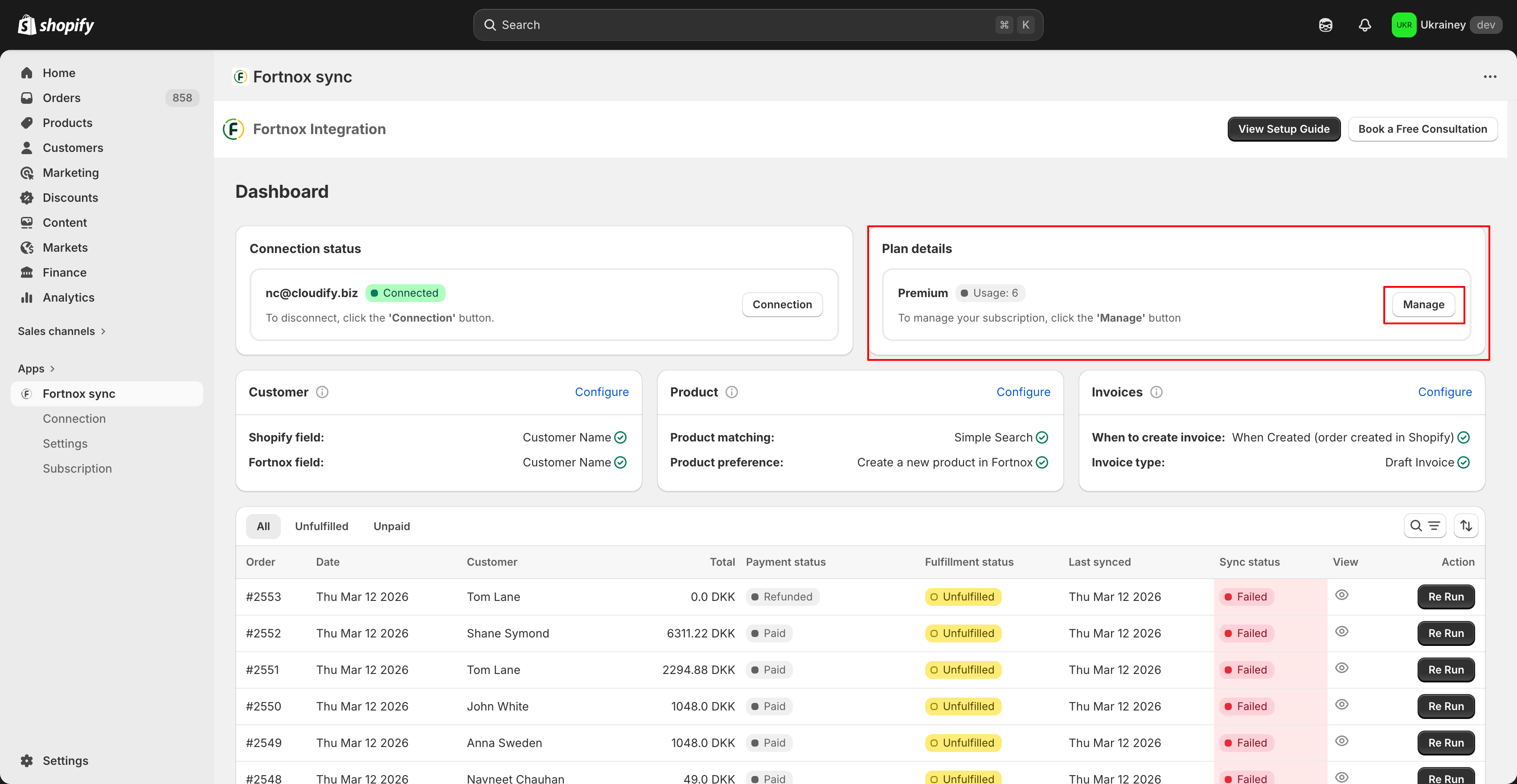The width and height of the screenshot is (1517, 784).
Task: Click the Manage subscription button
Action: pos(1423,304)
